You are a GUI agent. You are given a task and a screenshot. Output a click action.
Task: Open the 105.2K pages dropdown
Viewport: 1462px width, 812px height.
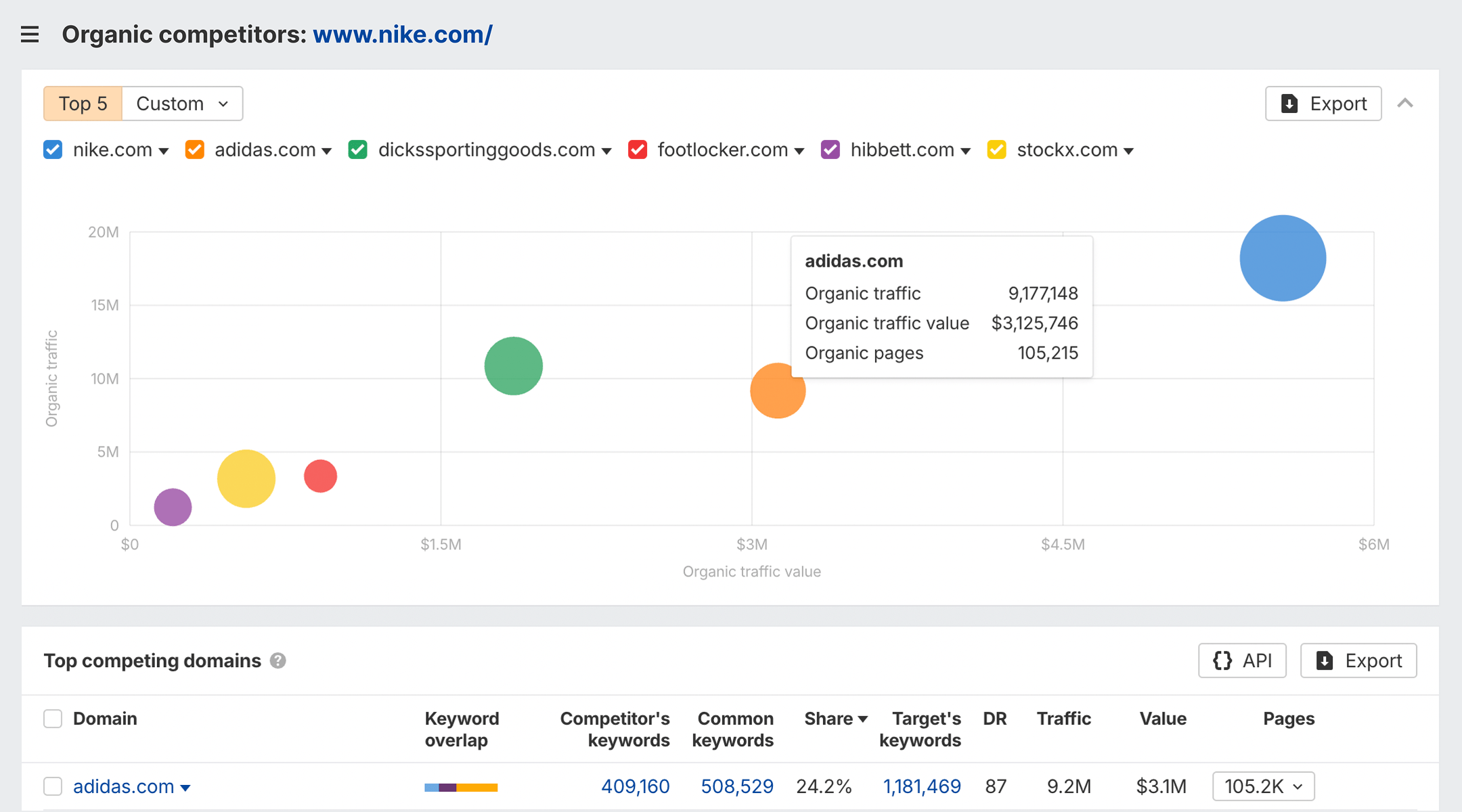point(1264,786)
